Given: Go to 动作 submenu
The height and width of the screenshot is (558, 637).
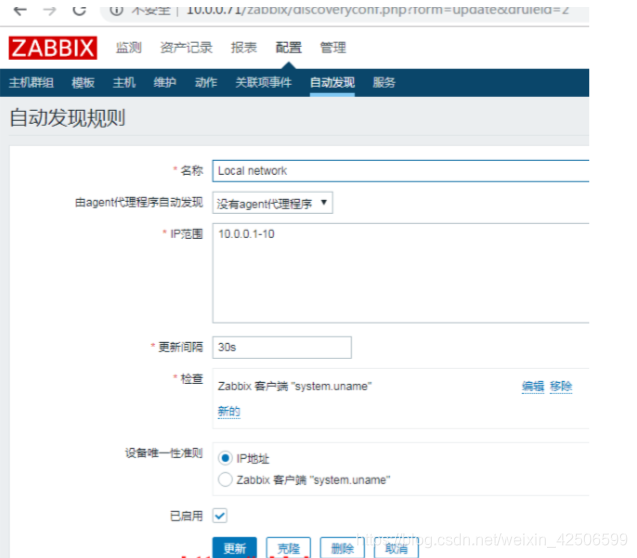Looking at the screenshot, I should 206,83.
